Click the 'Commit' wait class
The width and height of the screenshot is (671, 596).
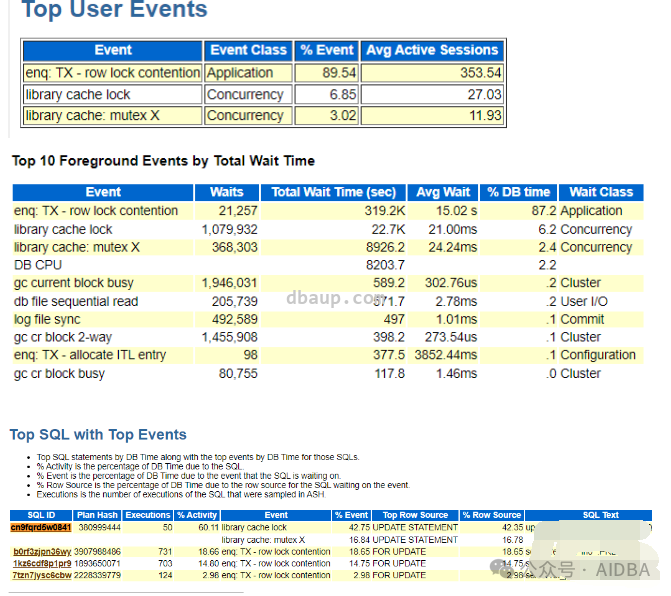(x=582, y=320)
